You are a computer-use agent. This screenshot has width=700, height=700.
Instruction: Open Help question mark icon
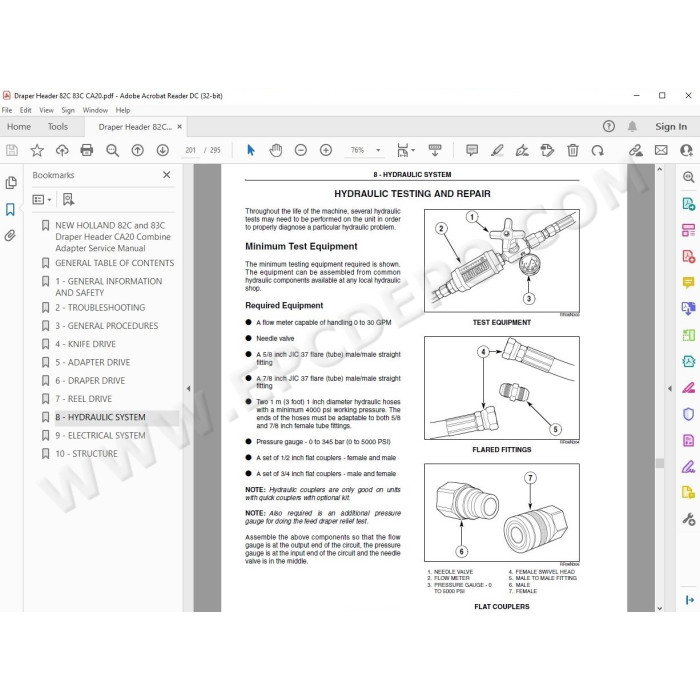click(x=608, y=126)
